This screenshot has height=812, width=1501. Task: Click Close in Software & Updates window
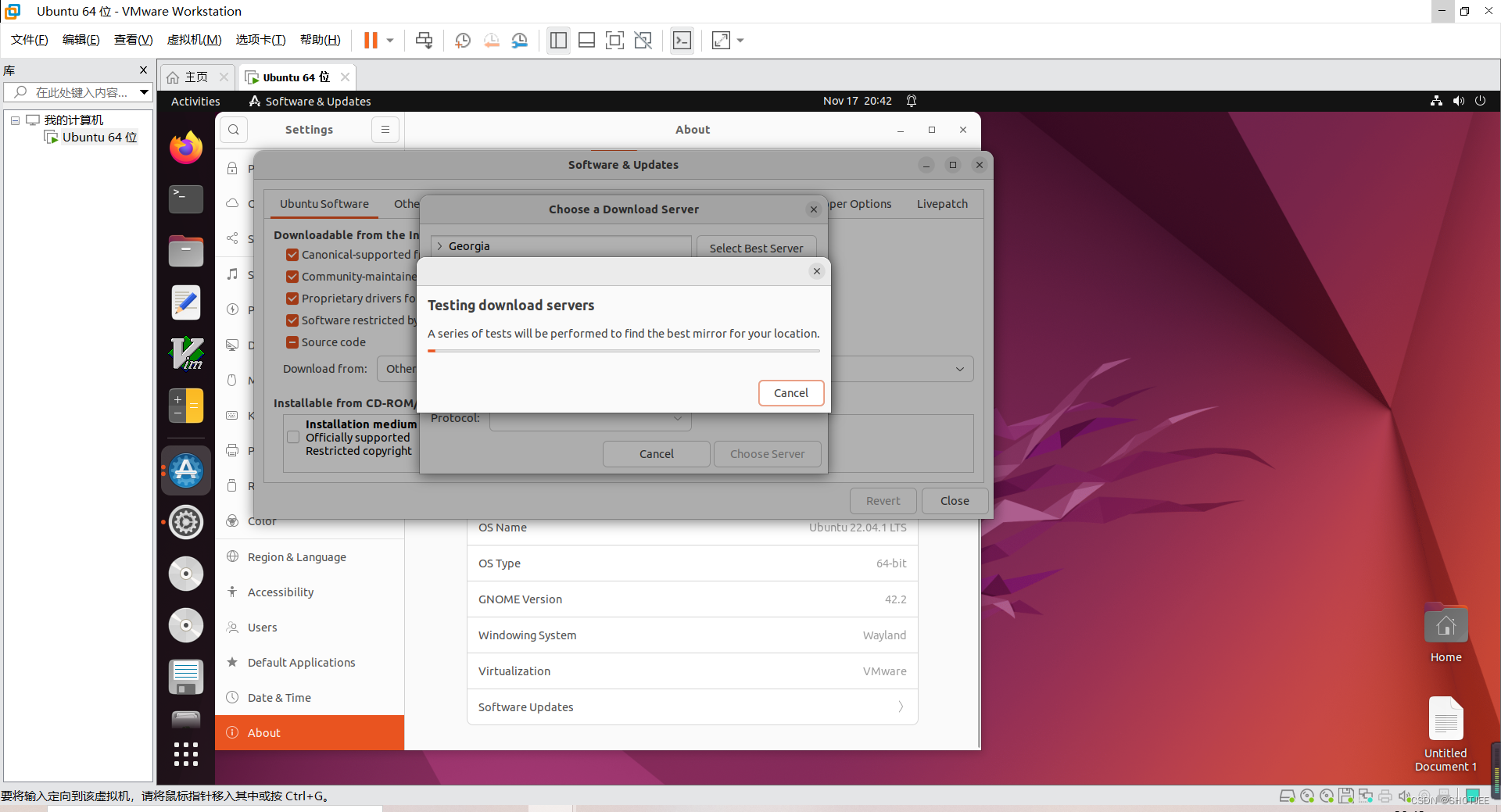(x=955, y=501)
